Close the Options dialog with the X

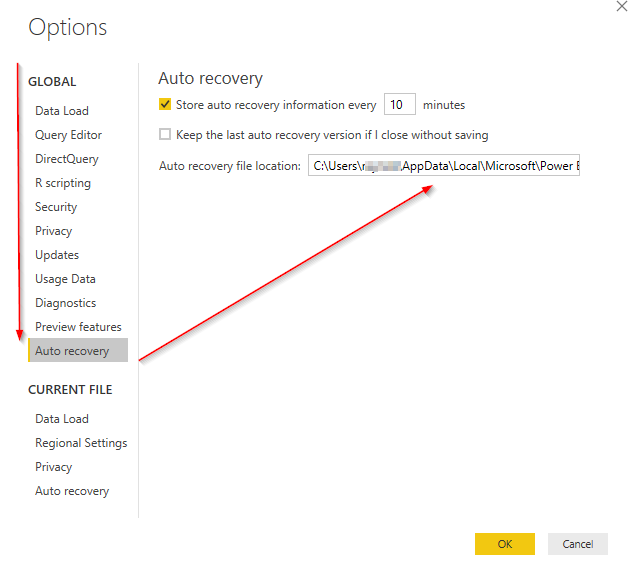[x=621, y=6]
